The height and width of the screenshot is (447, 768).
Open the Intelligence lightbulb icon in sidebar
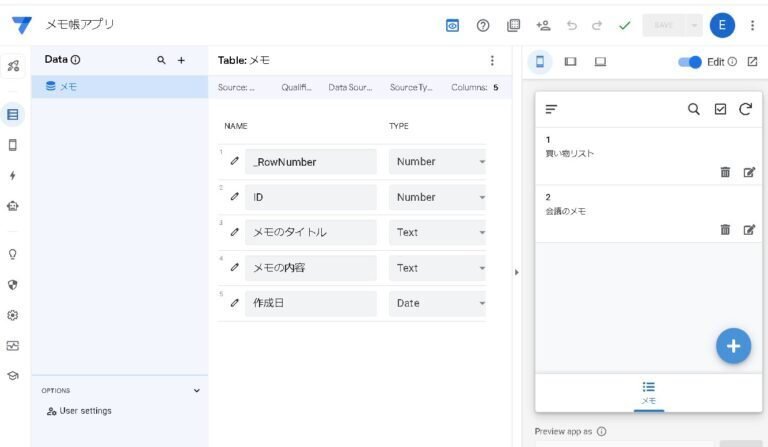pyautogui.click(x=13, y=254)
